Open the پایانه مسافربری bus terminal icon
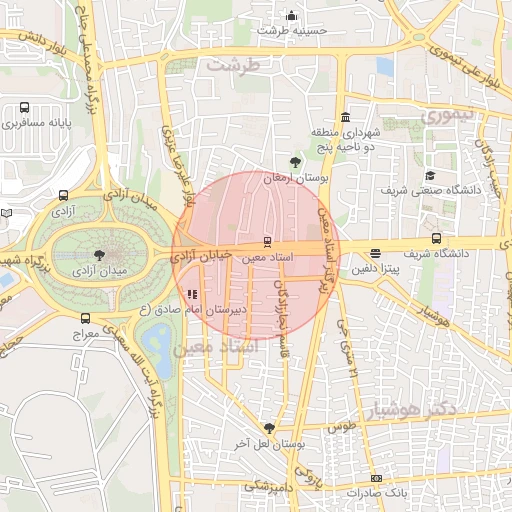Screen dimensions: 512x512 pos(24,107)
